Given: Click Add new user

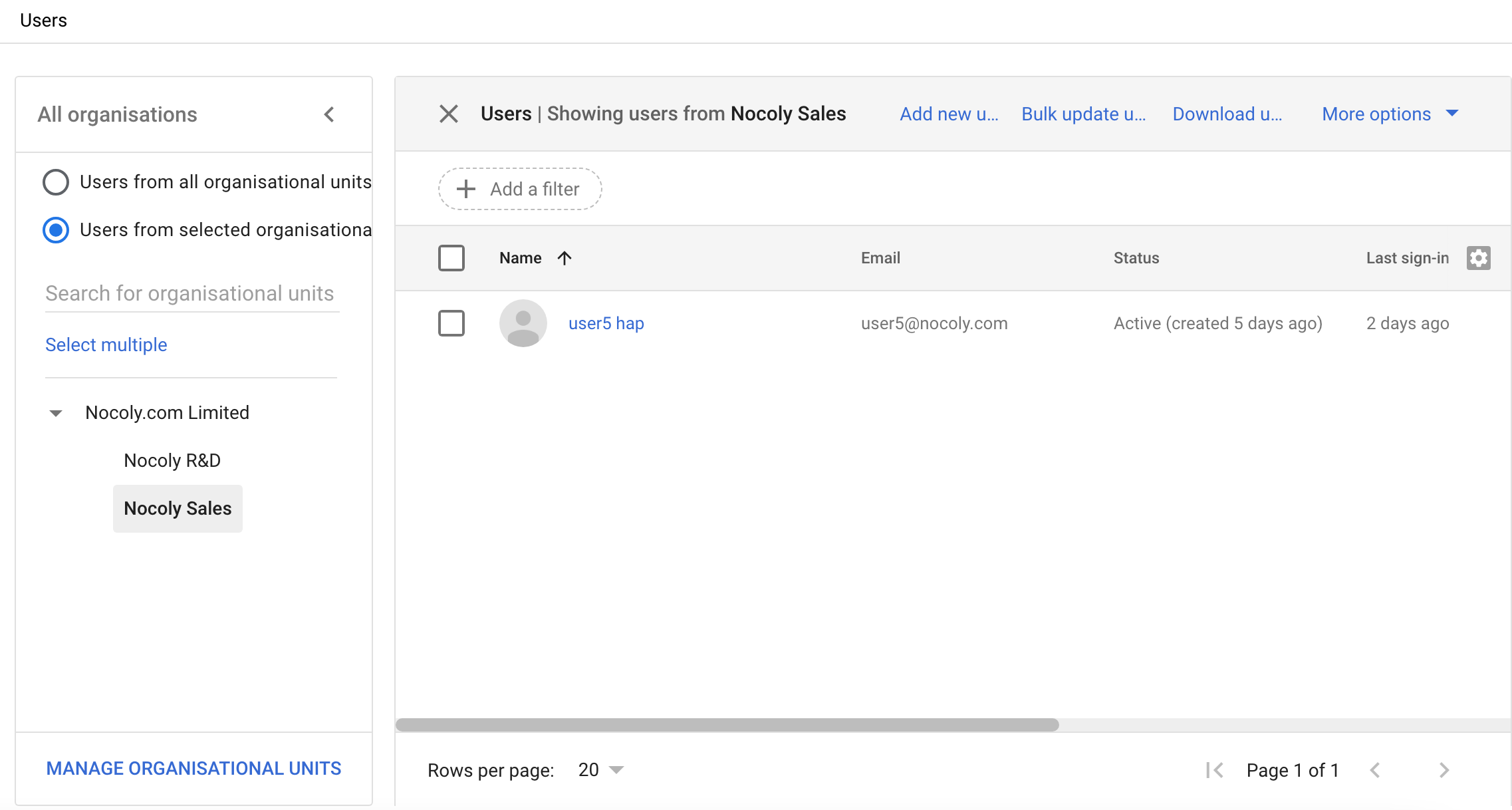Looking at the screenshot, I should (949, 114).
